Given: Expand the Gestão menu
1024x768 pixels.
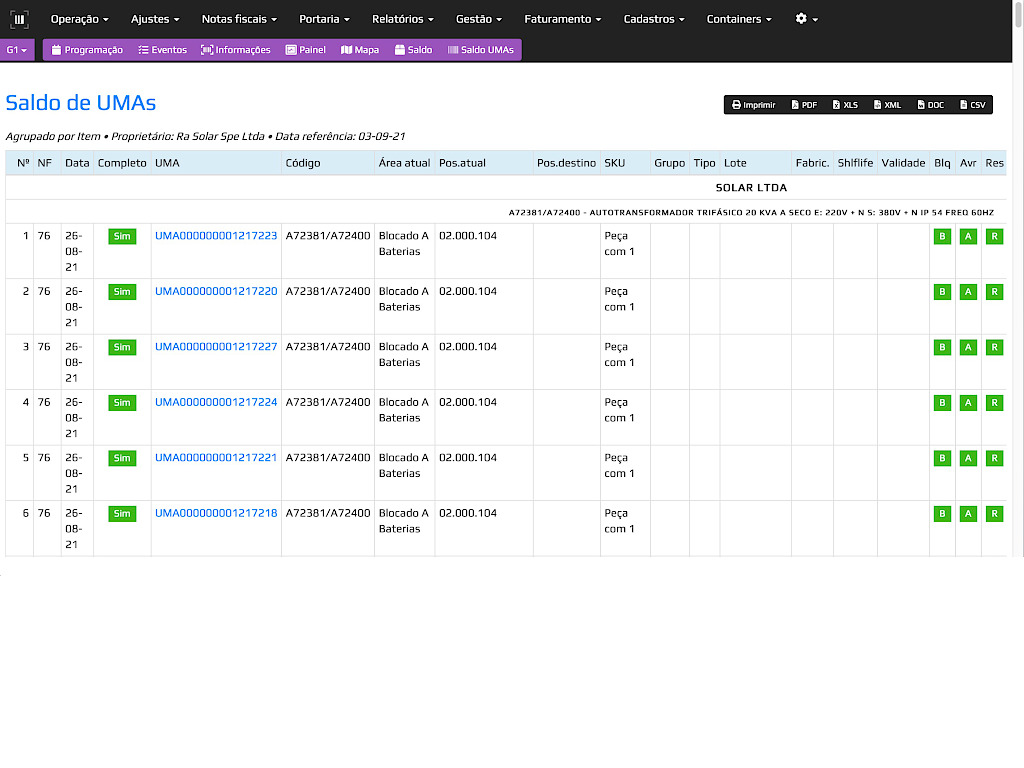Looking at the screenshot, I should [x=479, y=19].
